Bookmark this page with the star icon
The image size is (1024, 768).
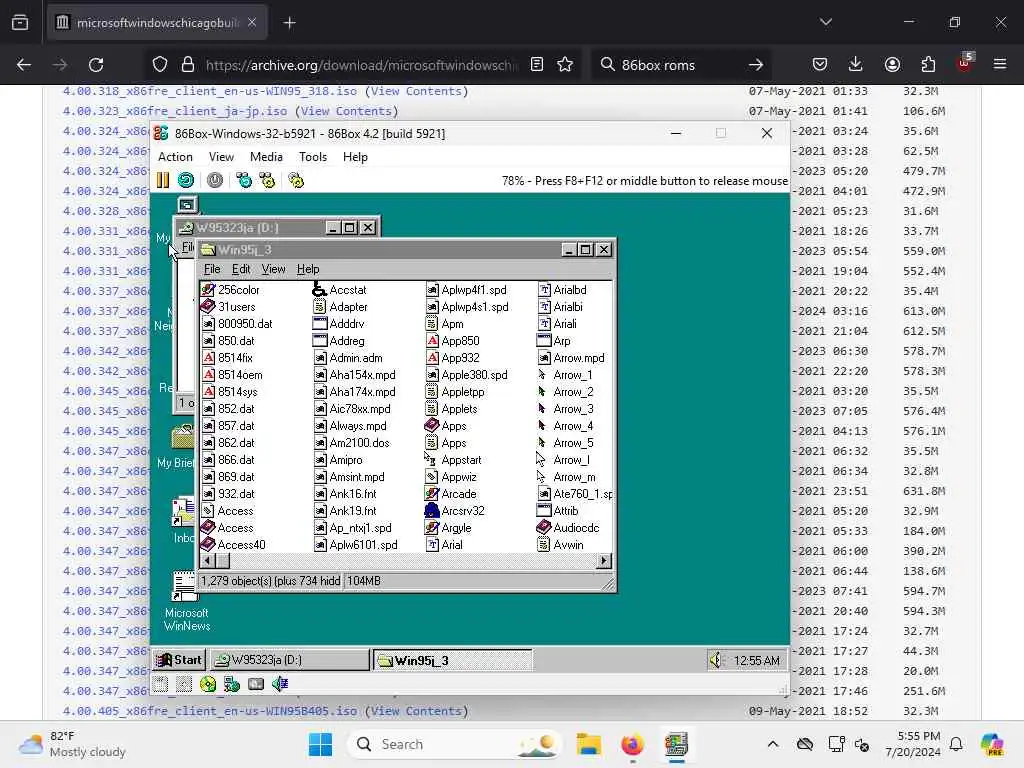click(565, 65)
